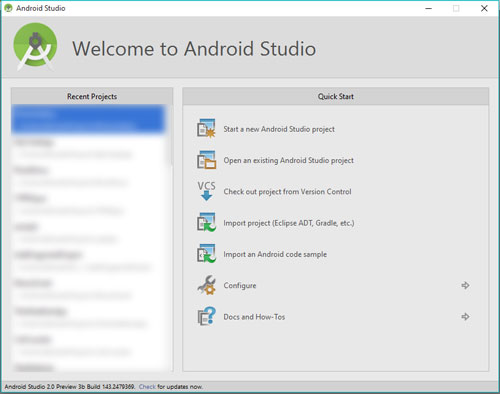Open the Configure menu entry

[x=240, y=286]
